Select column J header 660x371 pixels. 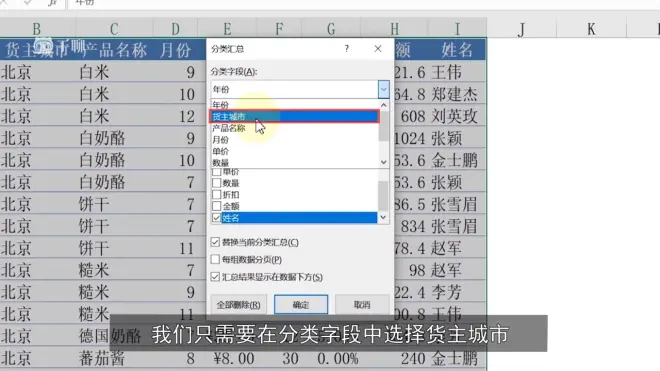pyautogui.click(x=522, y=29)
